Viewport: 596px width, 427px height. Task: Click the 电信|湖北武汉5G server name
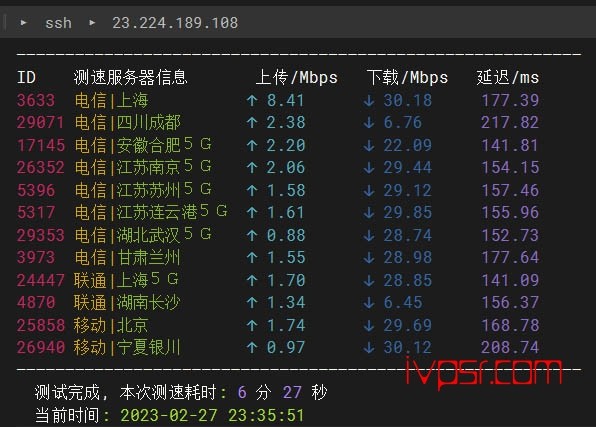143,235
